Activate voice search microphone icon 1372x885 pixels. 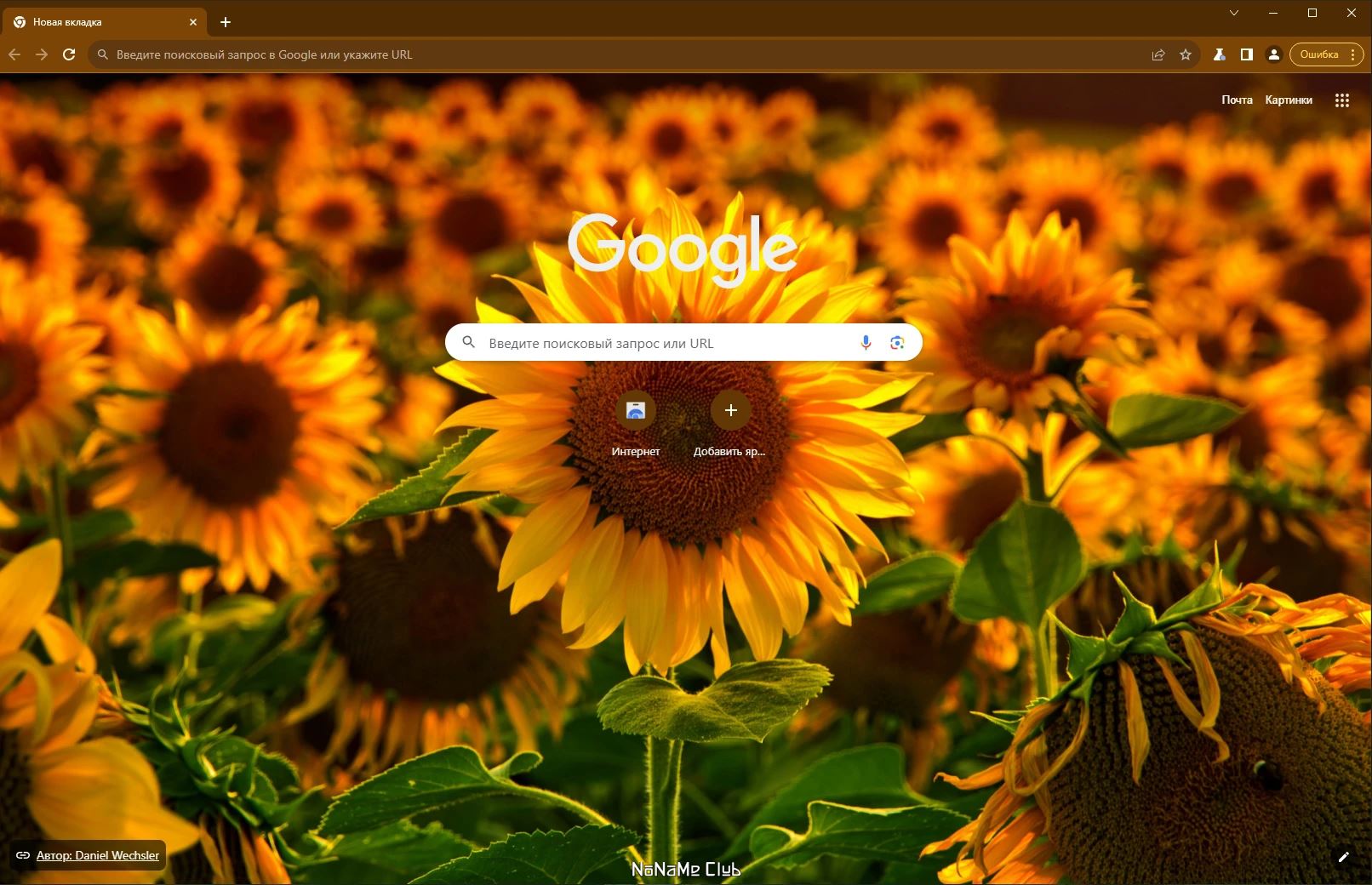coord(866,342)
